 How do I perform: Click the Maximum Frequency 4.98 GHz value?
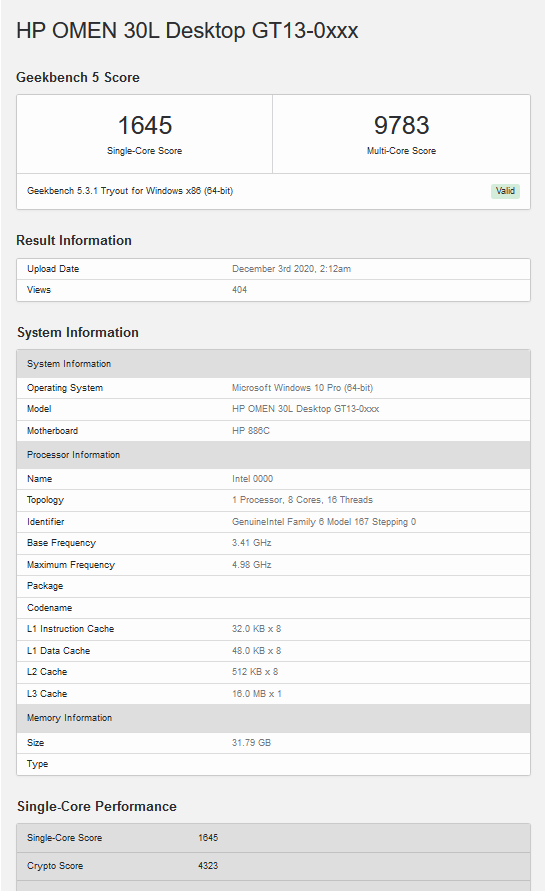point(251,565)
